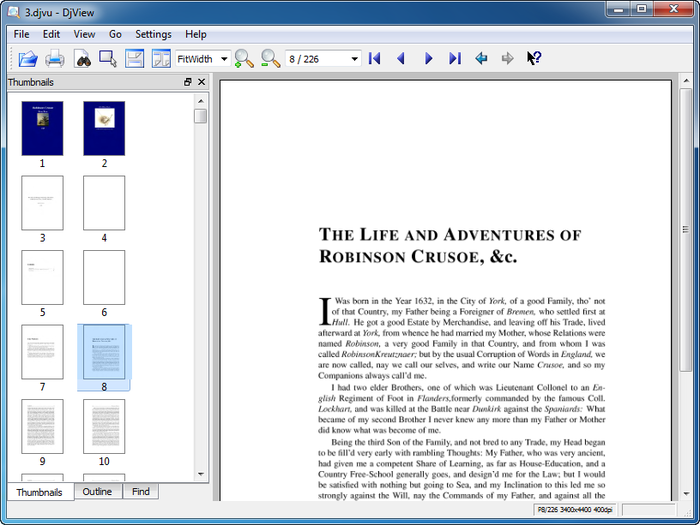Go to the previous page arrow
The width and height of the screenshot is (700, 525).
[x=401, y=58]
